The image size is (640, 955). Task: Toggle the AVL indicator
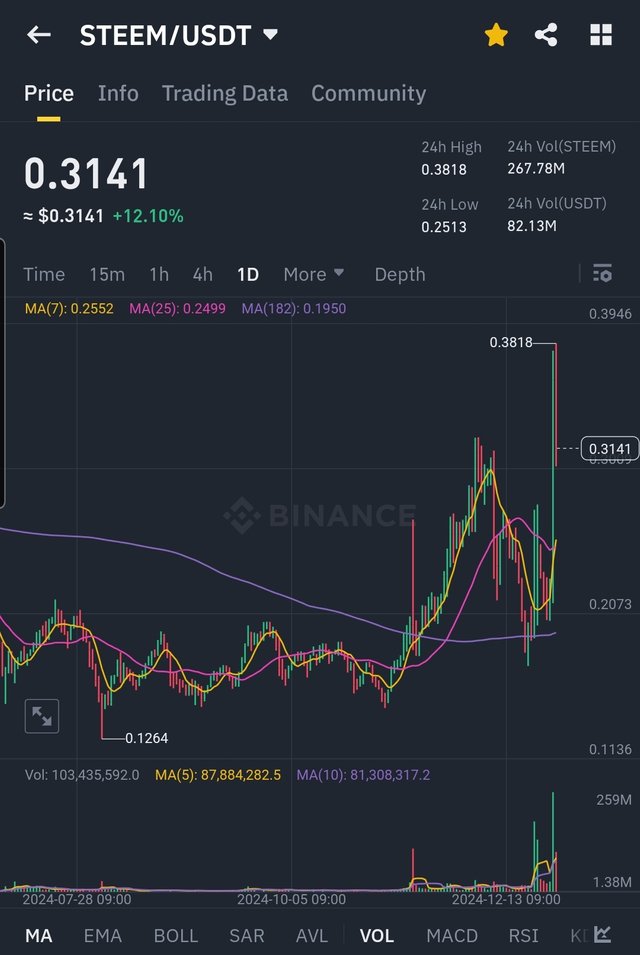point(312,936)
